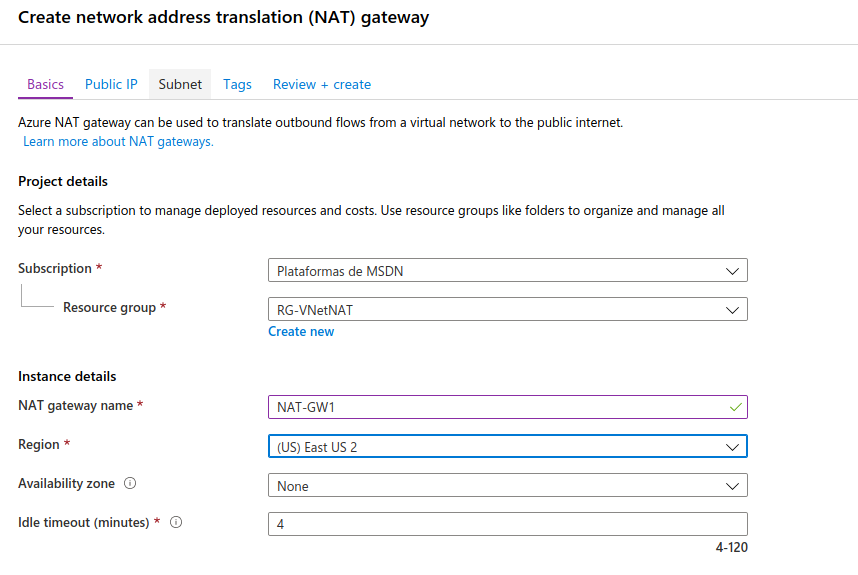858x575 pixels.
Task: Click the 'Create new' resource group link
Action: (301, 332)
